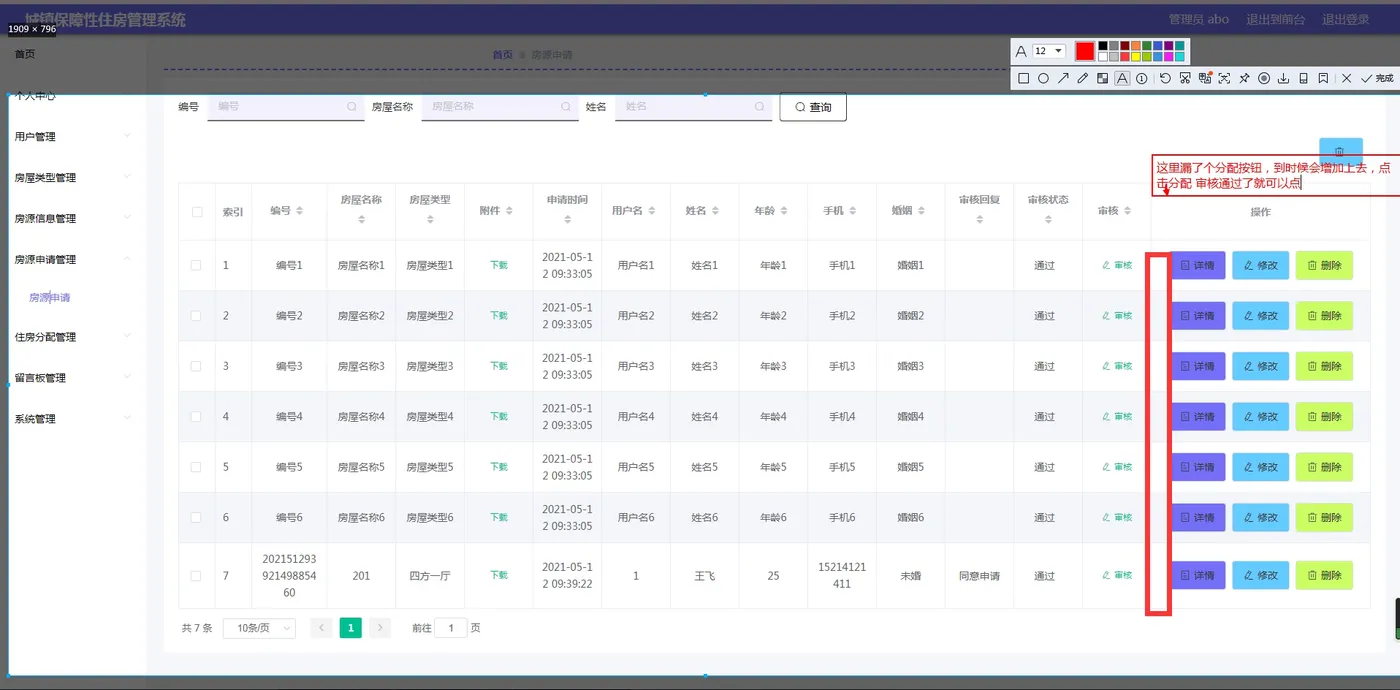
Task: Toggle the select-all checkbox in table header
Action: coord(197,211)
